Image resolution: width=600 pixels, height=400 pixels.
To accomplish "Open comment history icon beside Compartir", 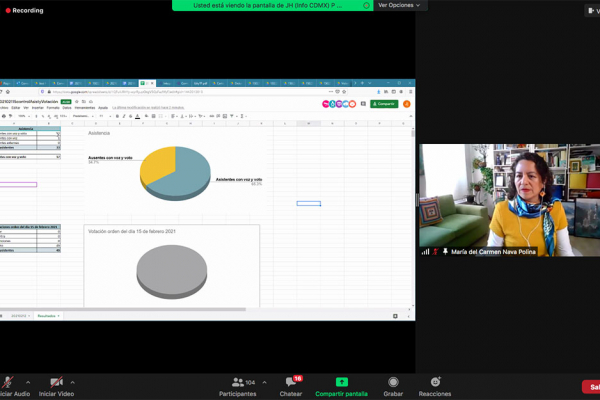I will (x=363, y=104).
